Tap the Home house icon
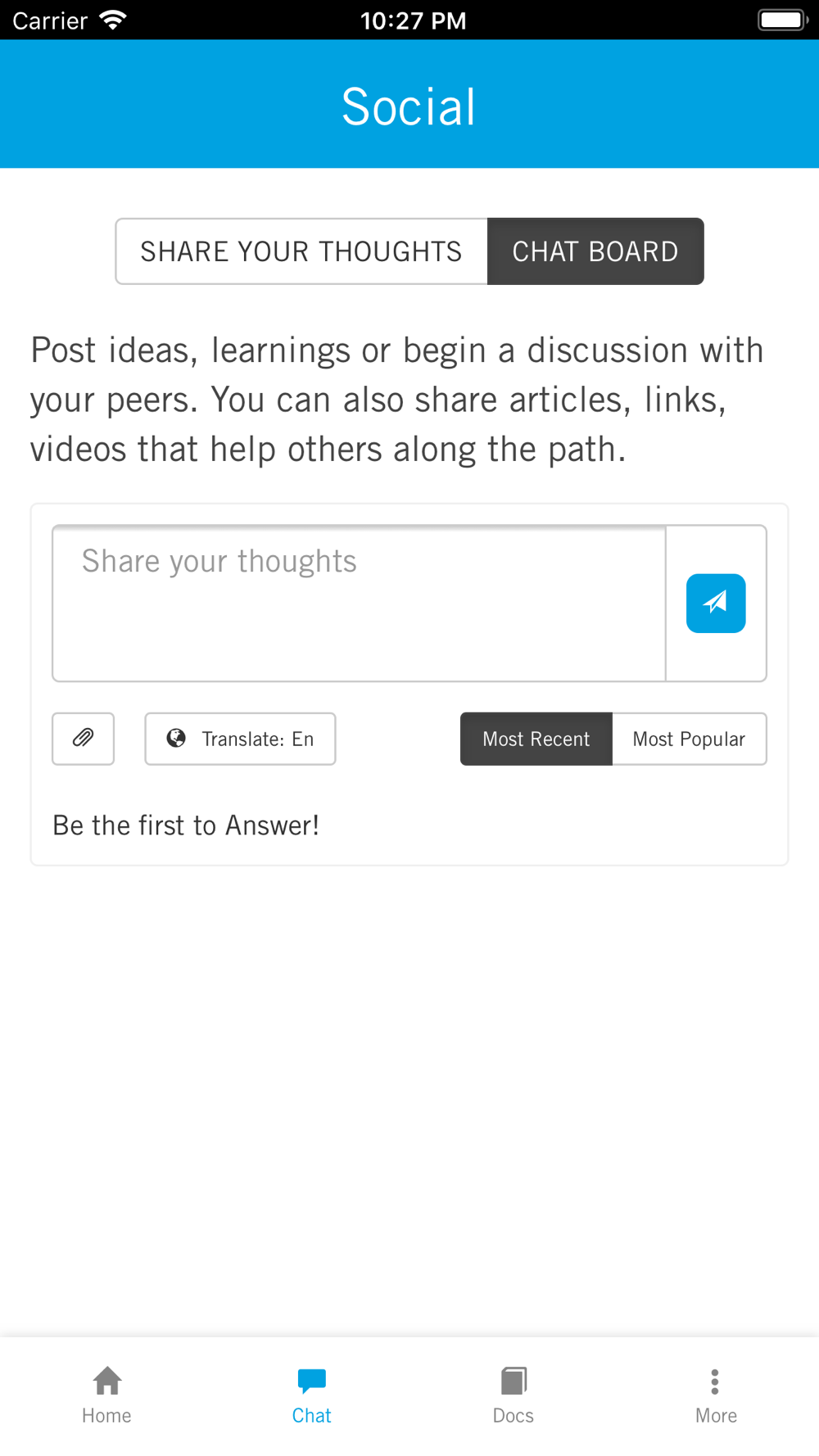 point(107,1381)
